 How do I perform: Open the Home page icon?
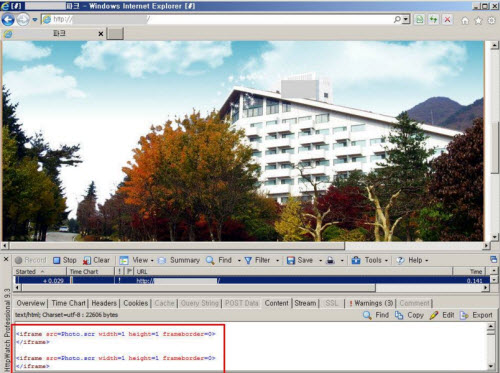pyautogui.click(x=465, y=21)
